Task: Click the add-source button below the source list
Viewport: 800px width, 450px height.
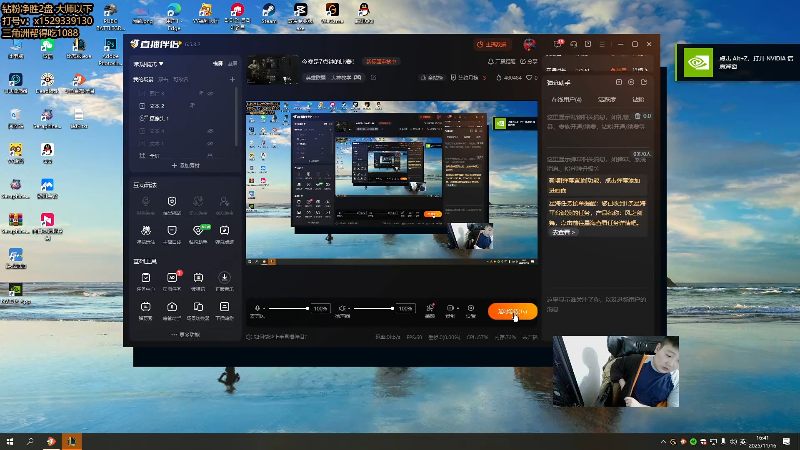Action: click(186, 165)
